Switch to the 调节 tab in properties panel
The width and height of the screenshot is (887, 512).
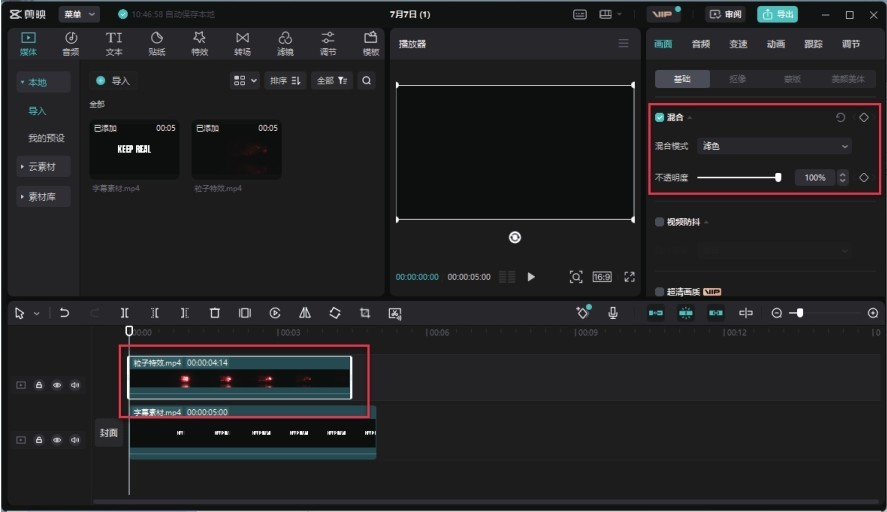(851, 44)
